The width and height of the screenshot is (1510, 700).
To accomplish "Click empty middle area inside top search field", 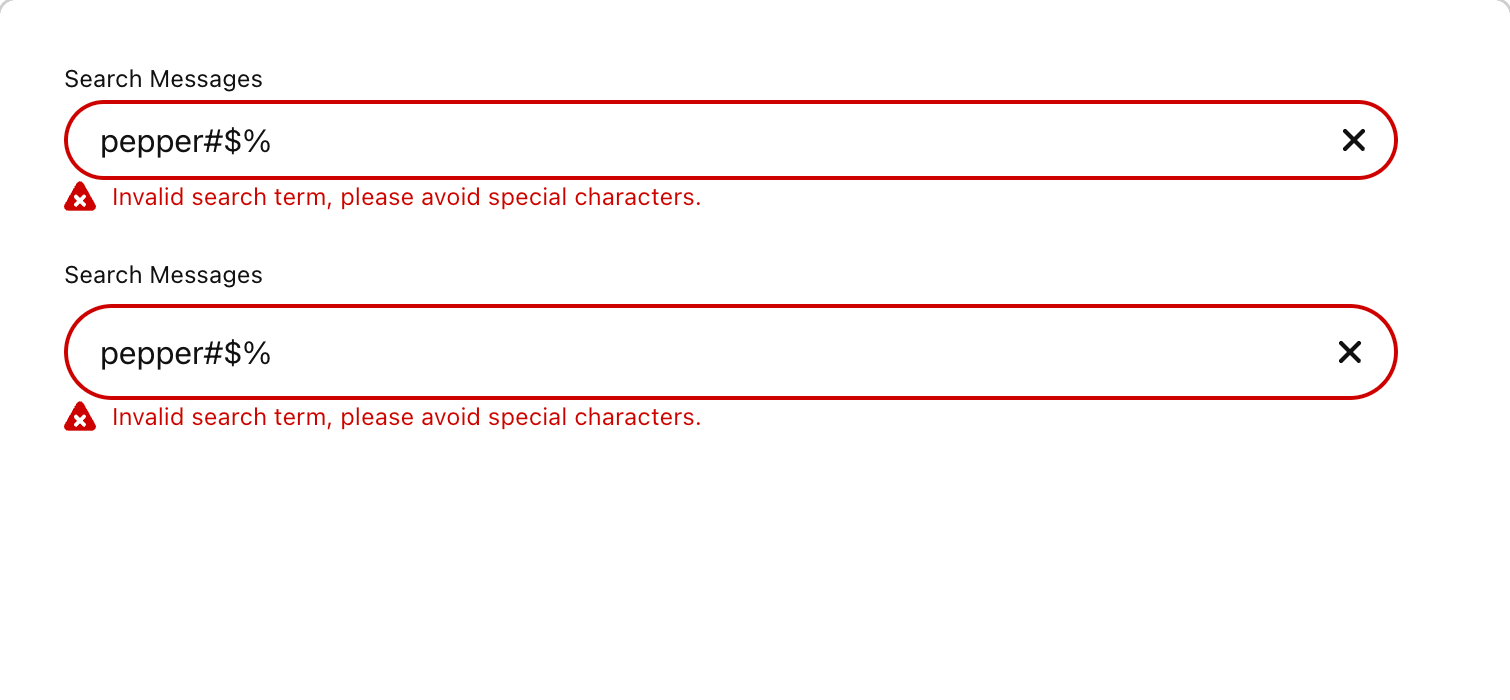I will (x=800, y=141).
